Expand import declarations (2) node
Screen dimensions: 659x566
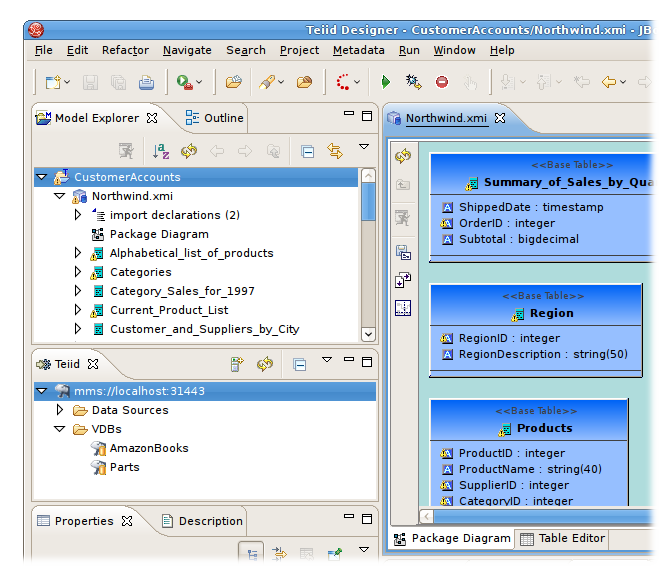click(x=78, y=215)
